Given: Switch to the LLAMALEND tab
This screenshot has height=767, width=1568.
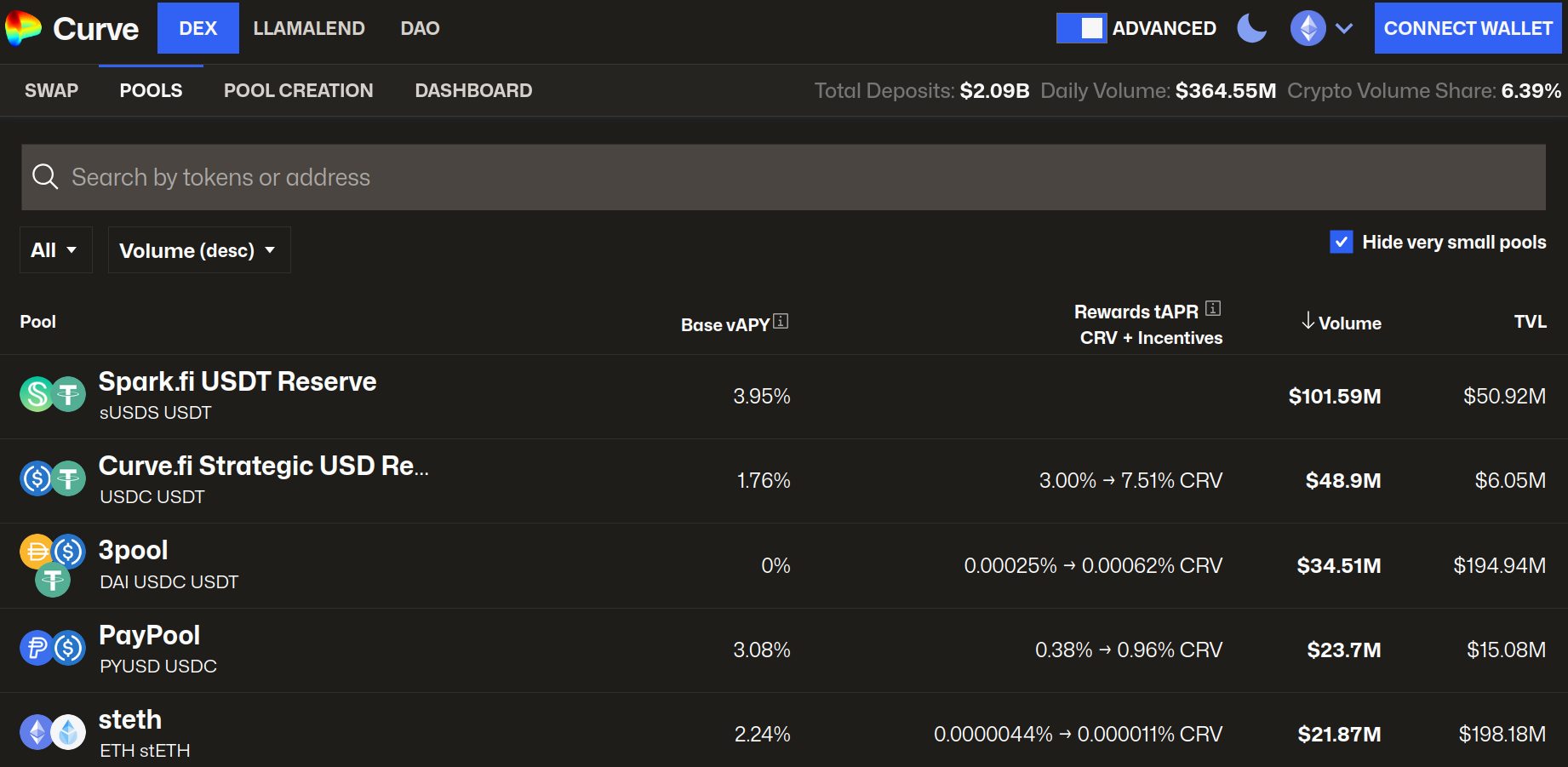Looking at the screenshot, I should click(309, 28).
